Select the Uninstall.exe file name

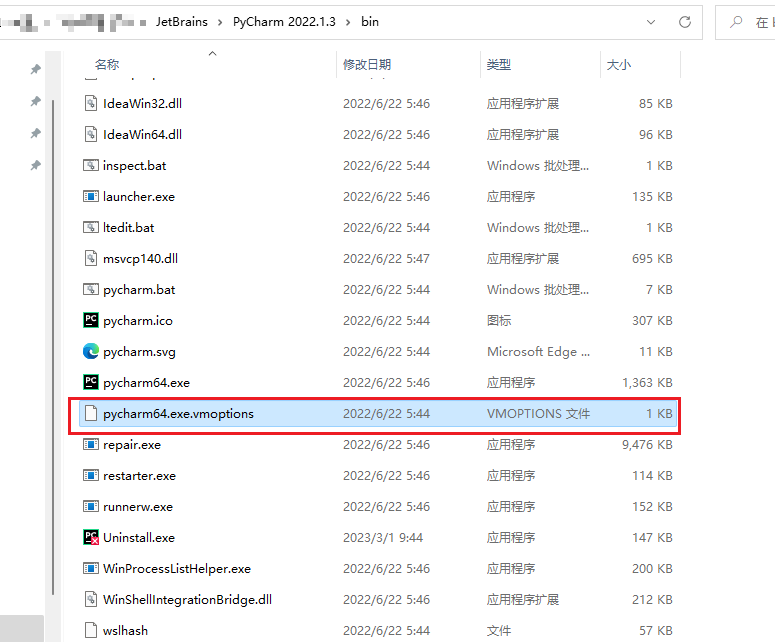(139, 538)
